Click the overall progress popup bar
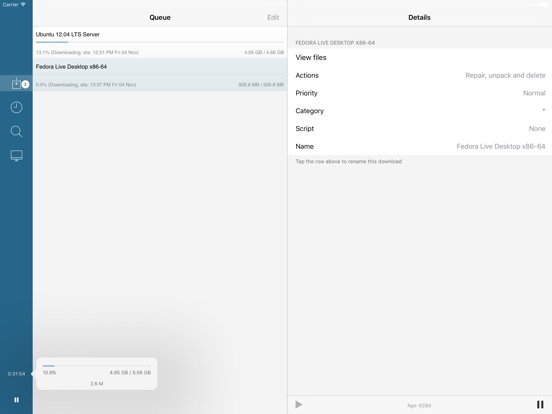Screen dimensions: 552x414 [97, 366]
